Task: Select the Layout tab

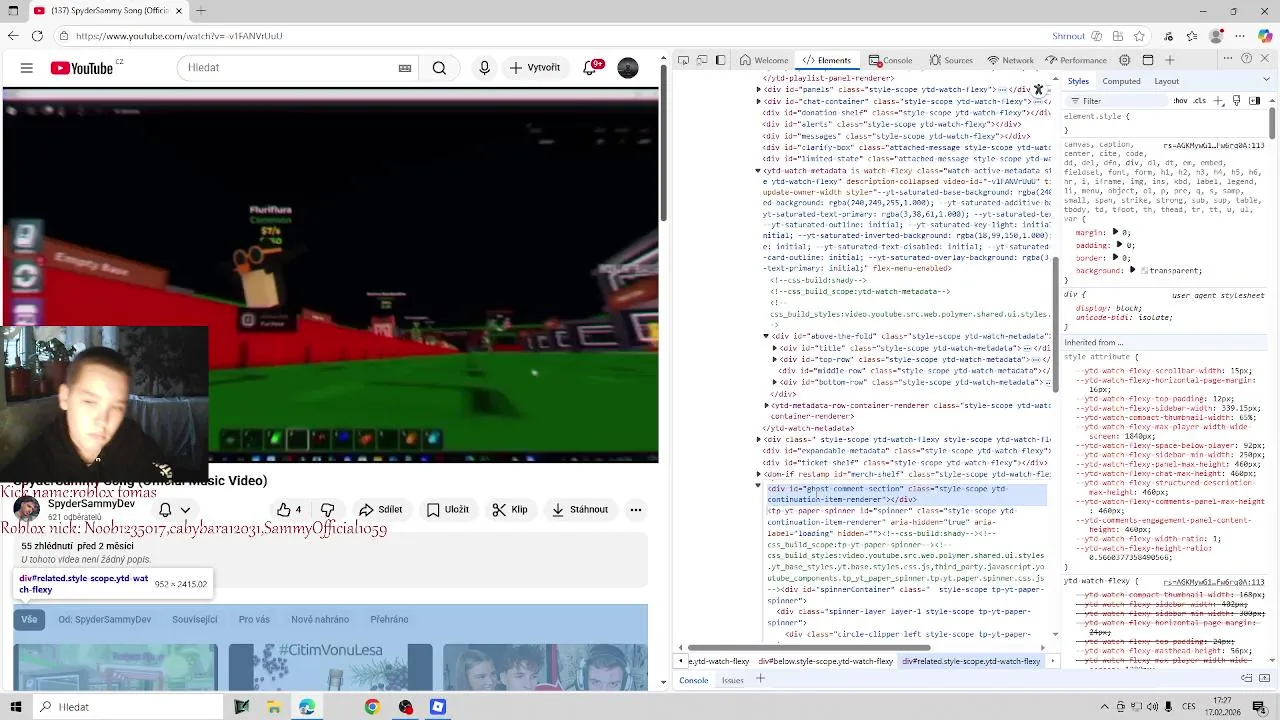Action: click(x=1166, y=81)
